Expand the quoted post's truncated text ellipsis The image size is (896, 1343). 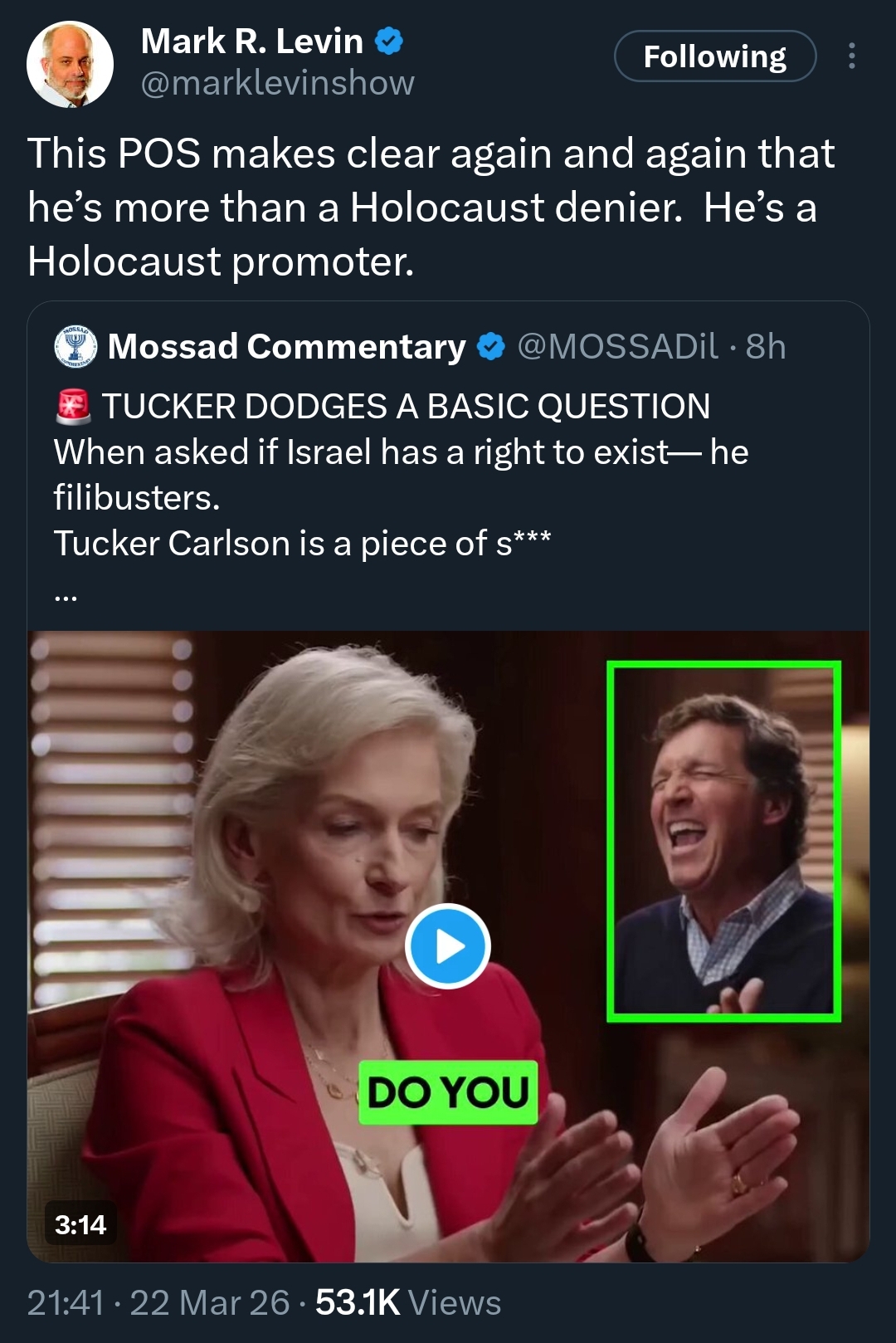(x=66, y=595)
